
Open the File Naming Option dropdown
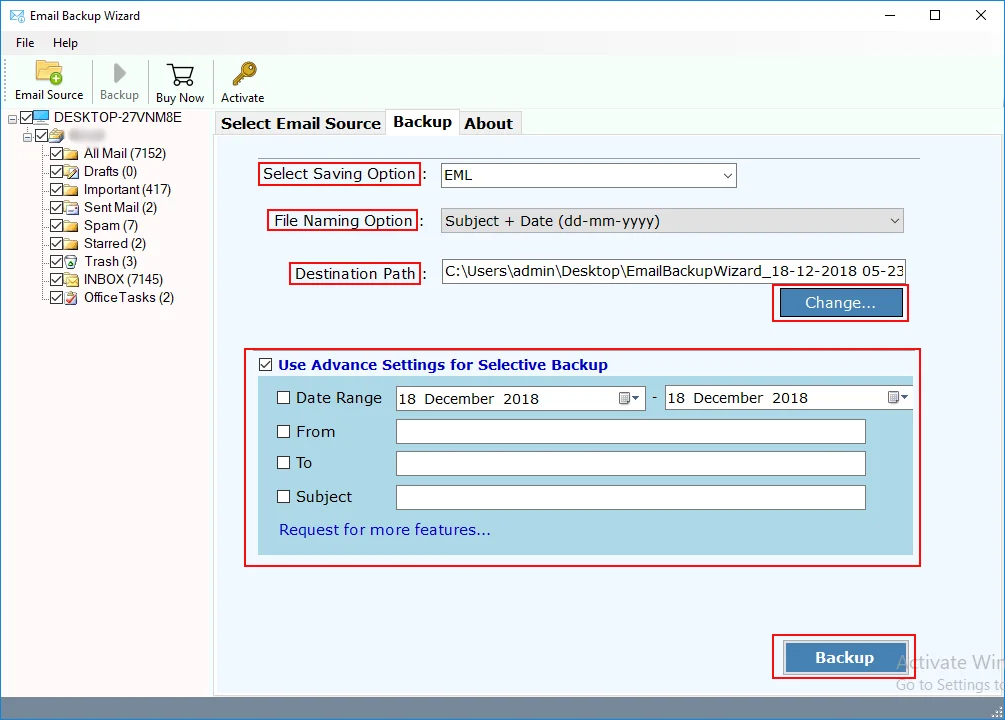click(x=672, y=221)
